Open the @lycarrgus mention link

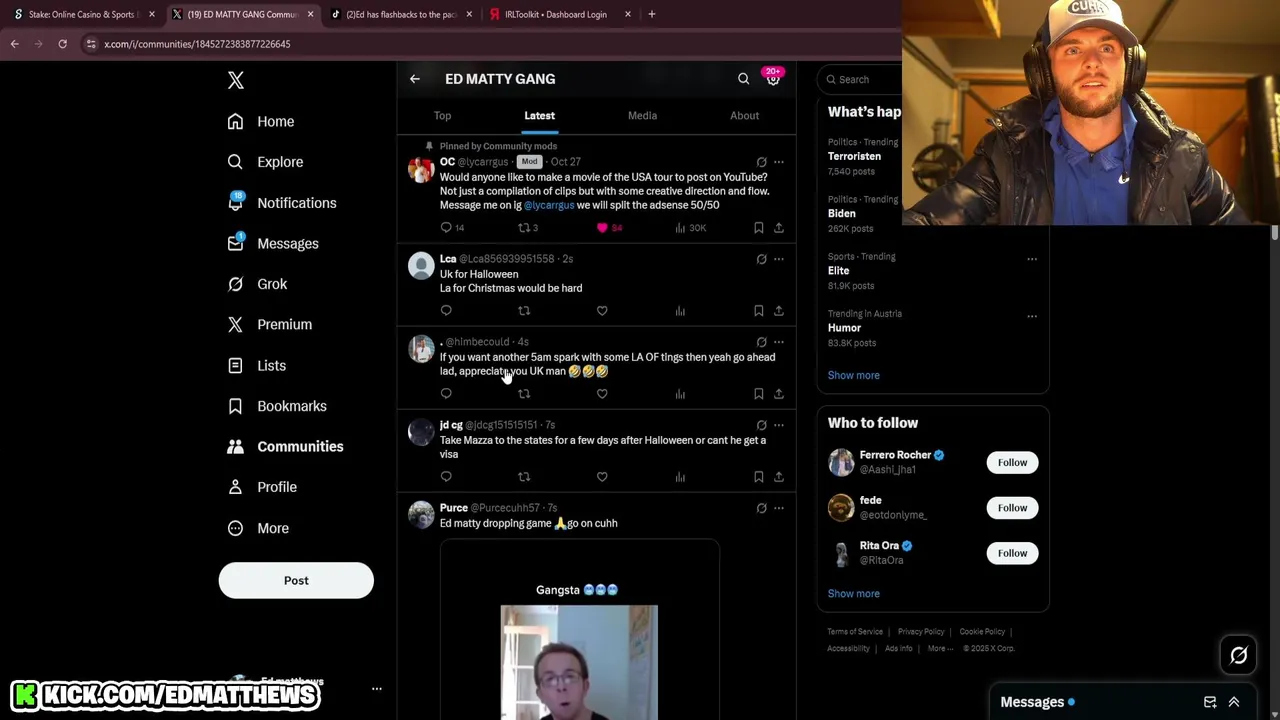[549, 205]
